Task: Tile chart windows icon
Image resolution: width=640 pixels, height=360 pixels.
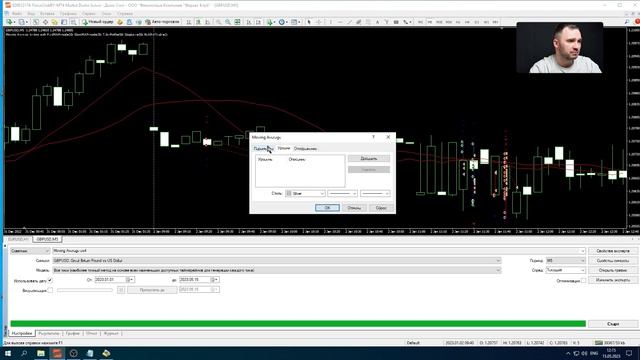Action: [x=237, y=22]
